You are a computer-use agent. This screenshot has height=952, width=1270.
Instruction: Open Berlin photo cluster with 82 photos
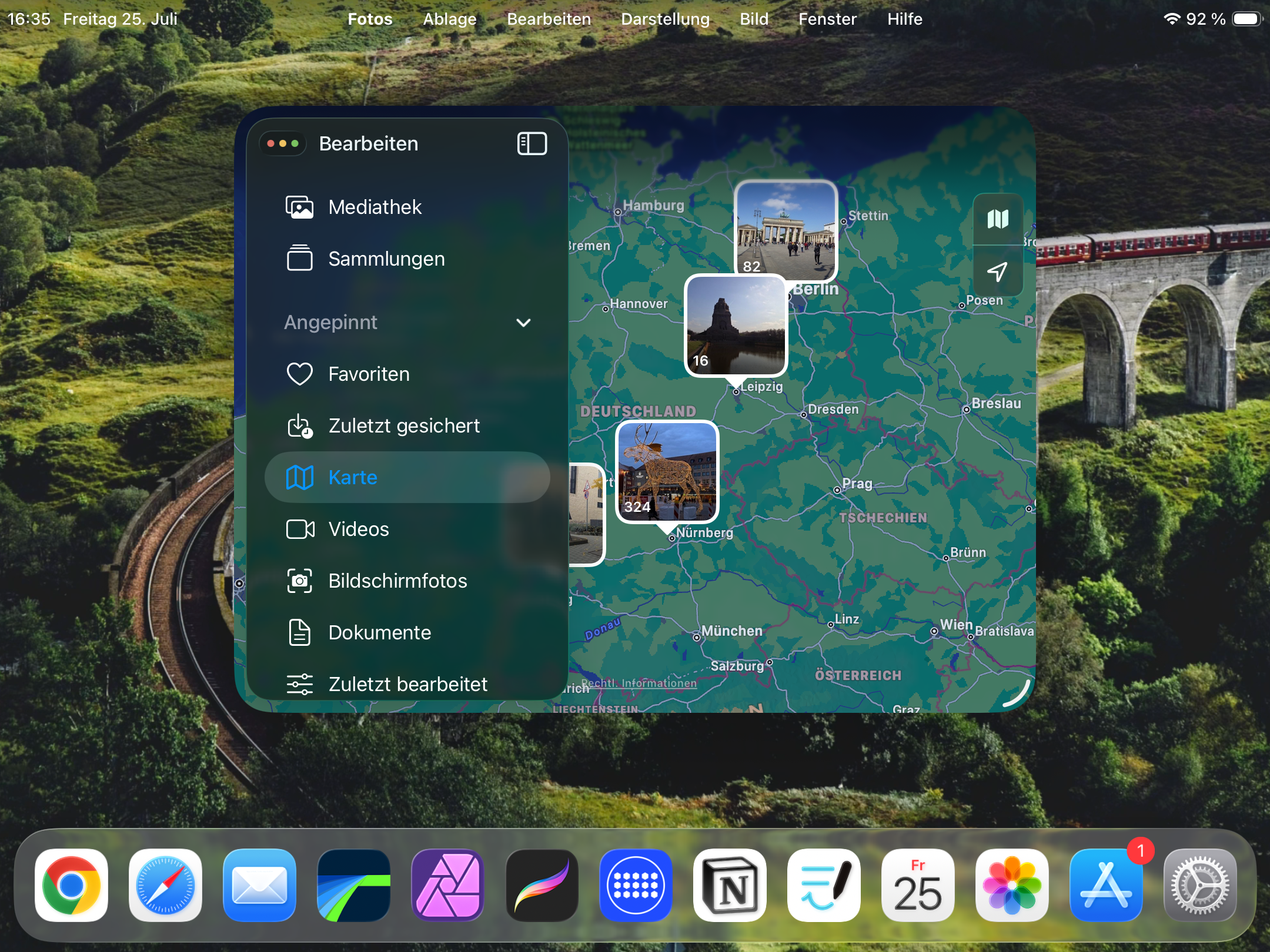click(786, 229)
